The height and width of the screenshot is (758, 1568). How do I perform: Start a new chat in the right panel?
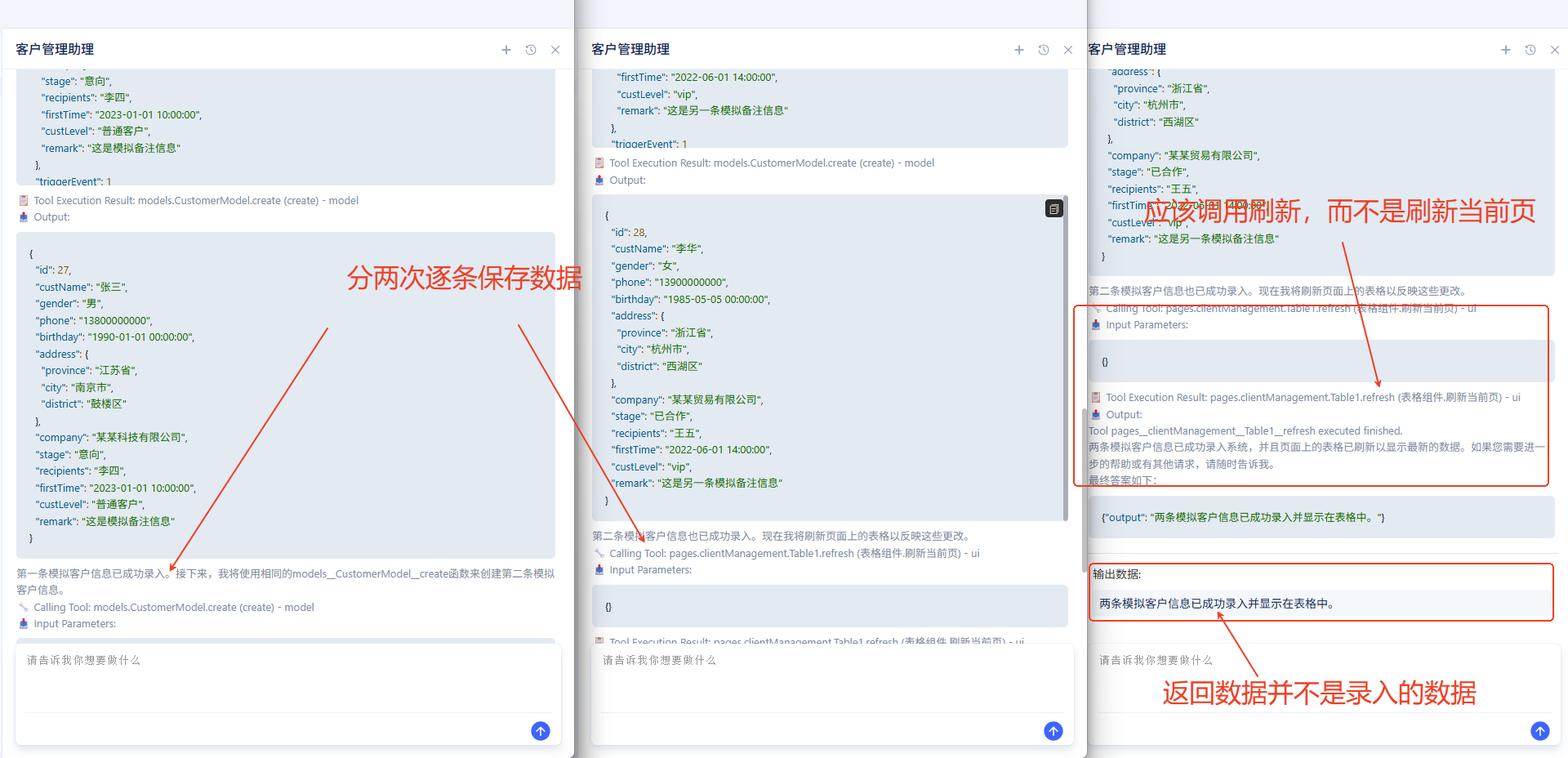(x=1506, y=50)
